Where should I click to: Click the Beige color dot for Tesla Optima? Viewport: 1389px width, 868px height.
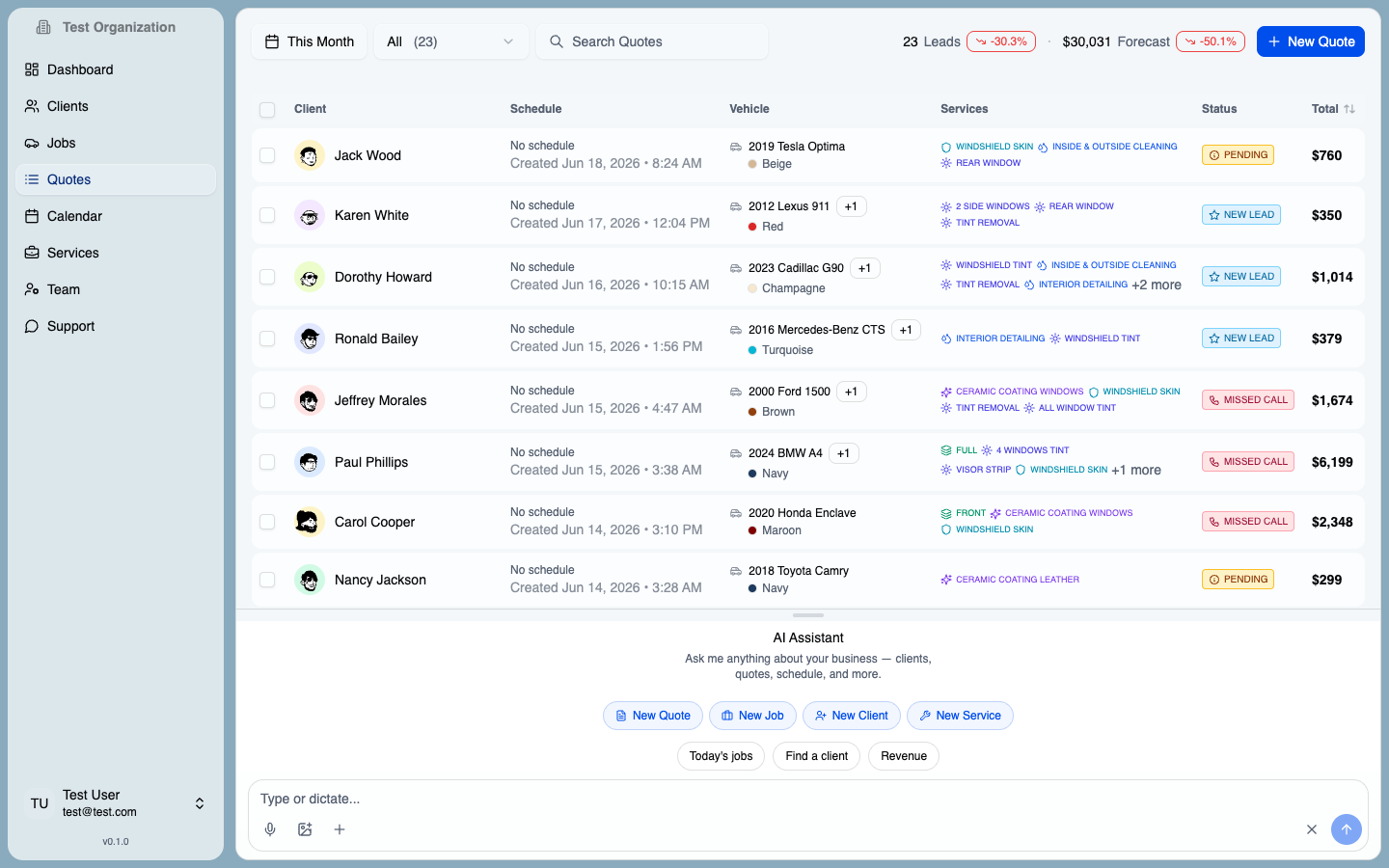tap(752, 164)
